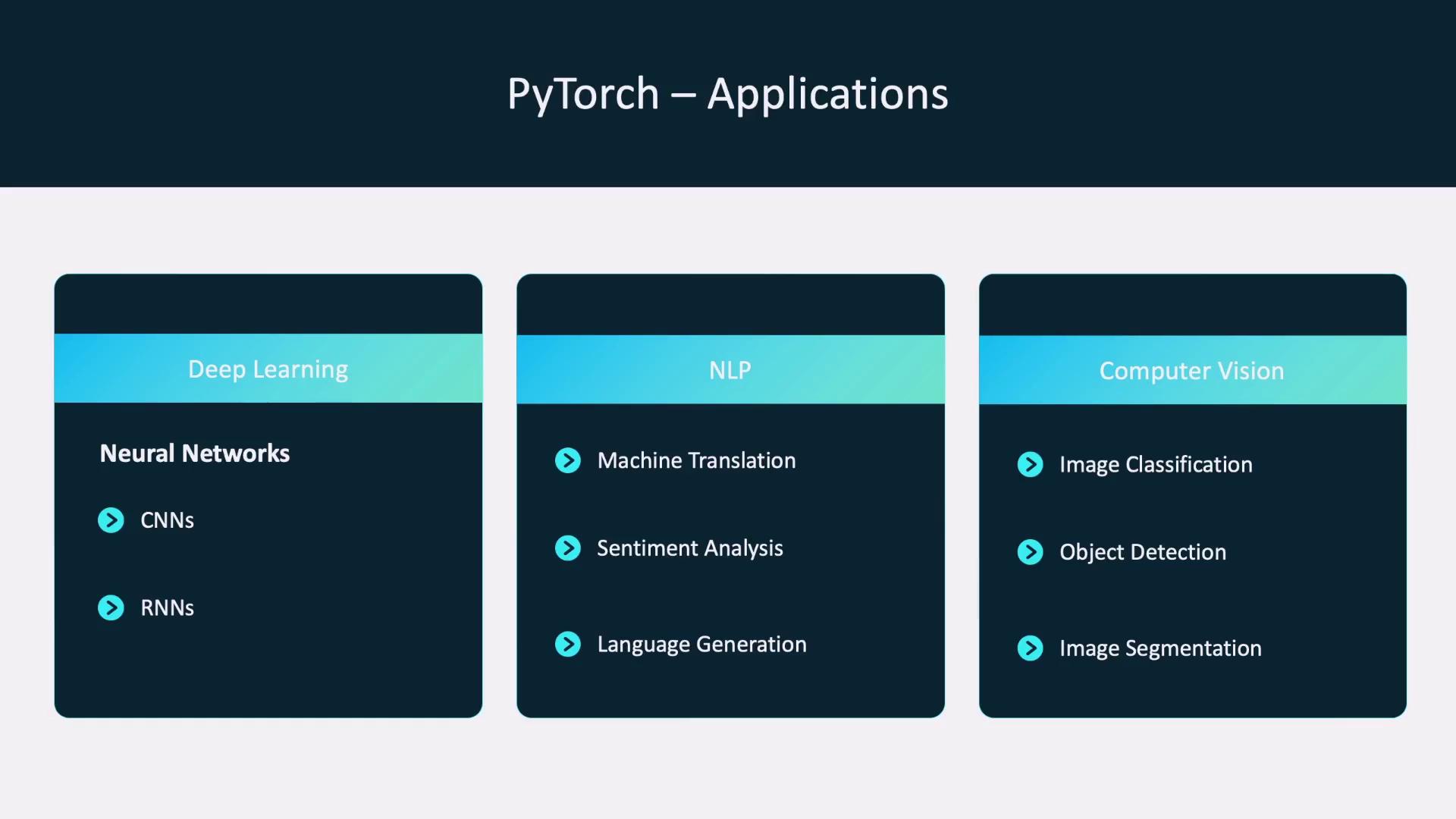This screenshot has width=1456, height=819.
Task: Click the arrow bullet next to Sentiment Analysis
Action: pos(567,548)
